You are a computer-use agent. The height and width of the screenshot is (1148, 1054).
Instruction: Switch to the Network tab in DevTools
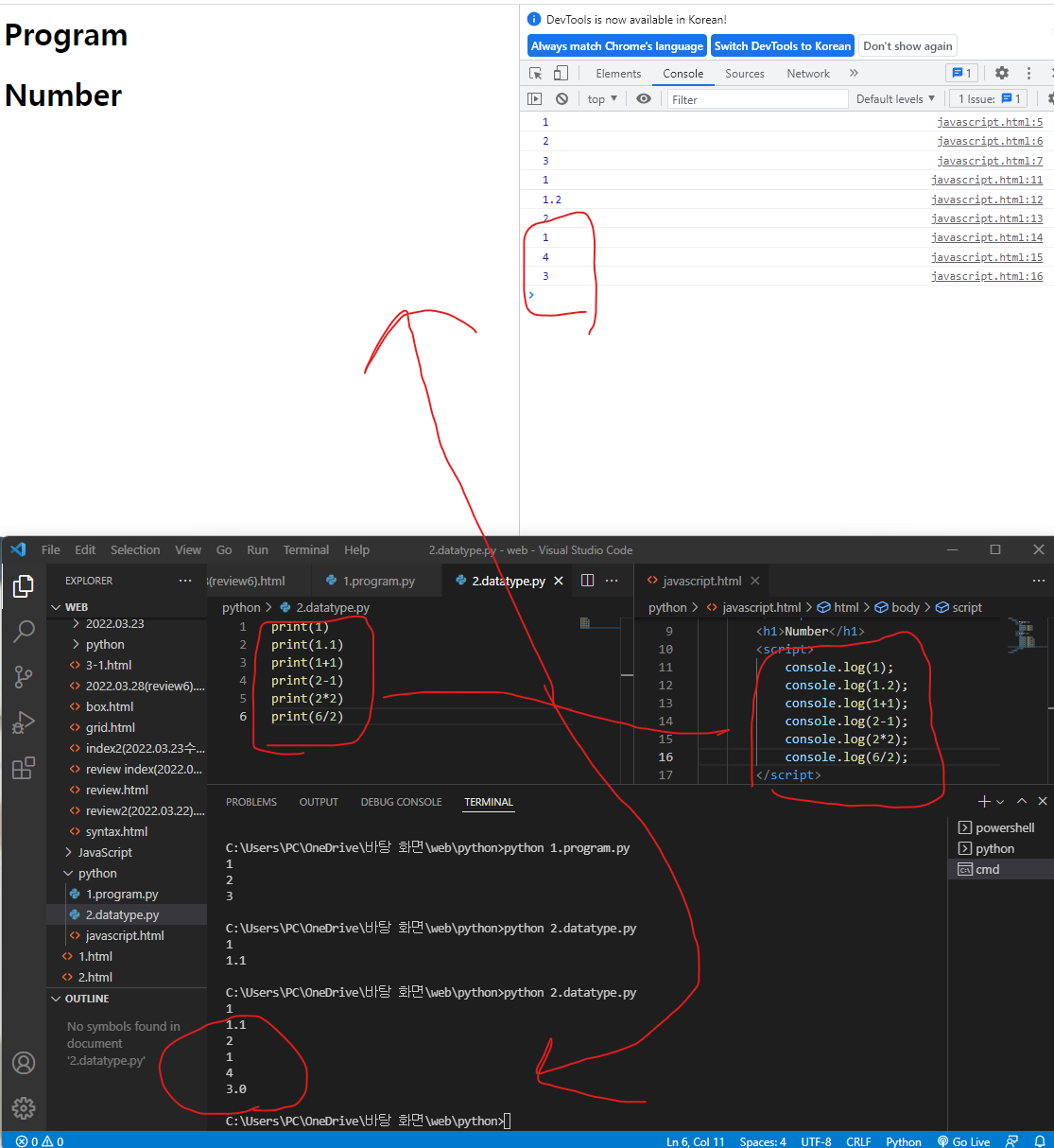click(808, 73)
